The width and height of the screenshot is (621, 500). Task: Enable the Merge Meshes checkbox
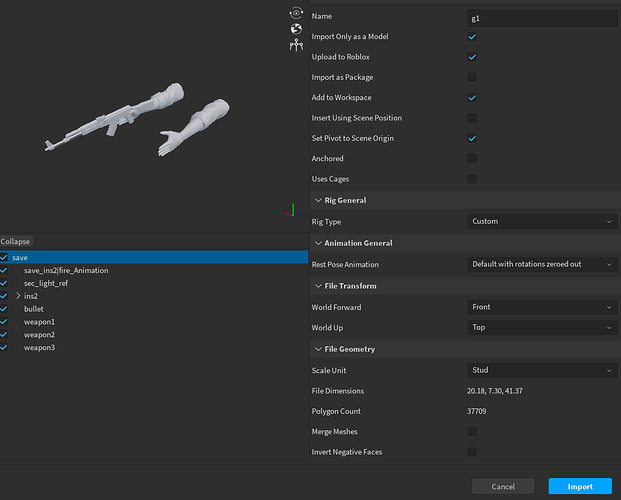[x=472, y=431]
